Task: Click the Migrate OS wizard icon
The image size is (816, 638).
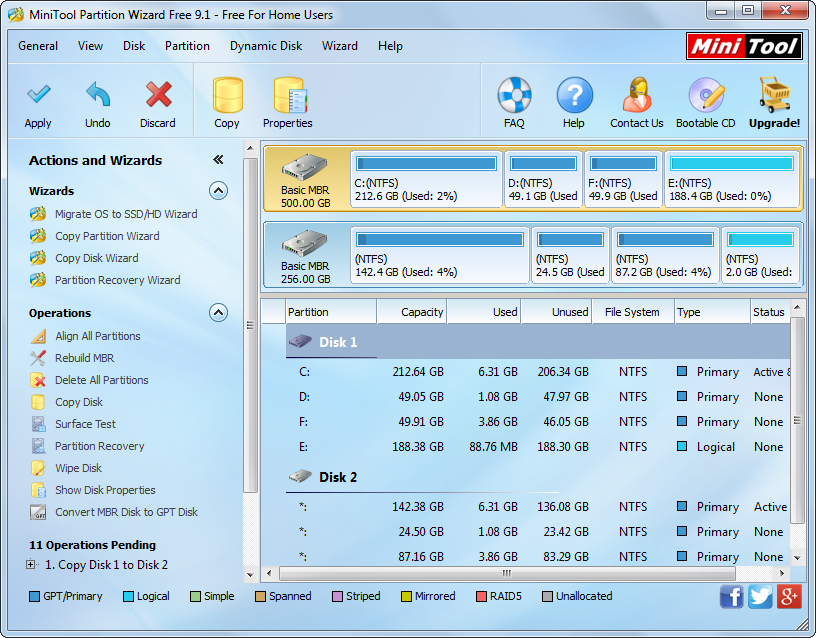Action: tap(38, 214)
